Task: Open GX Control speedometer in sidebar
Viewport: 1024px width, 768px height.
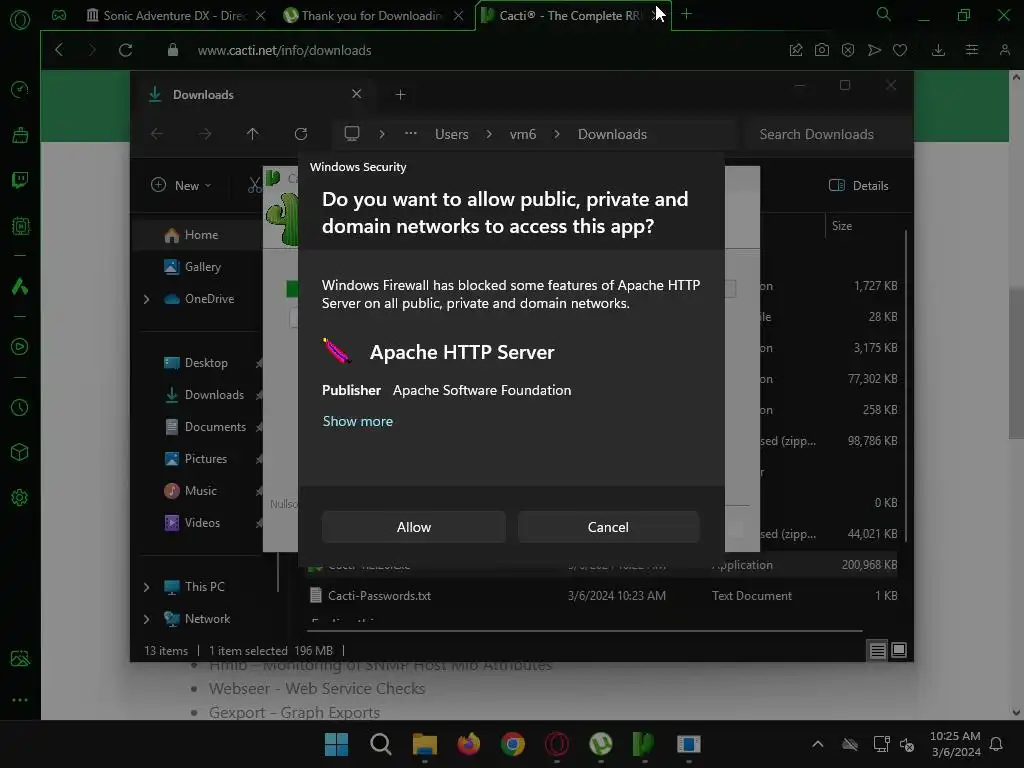Action: tap(20, 89)
